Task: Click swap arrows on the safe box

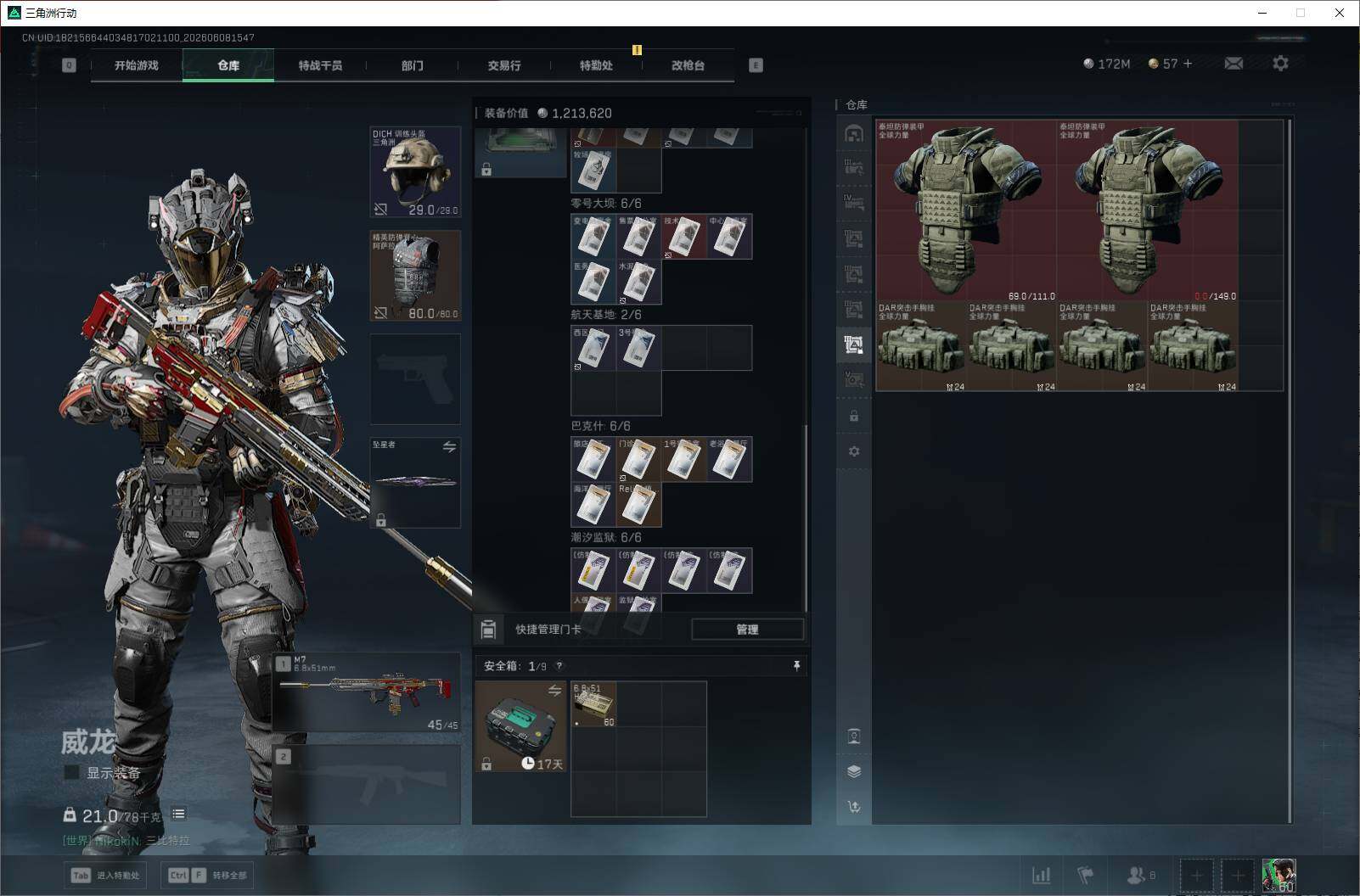Action: tap(554, 691)
